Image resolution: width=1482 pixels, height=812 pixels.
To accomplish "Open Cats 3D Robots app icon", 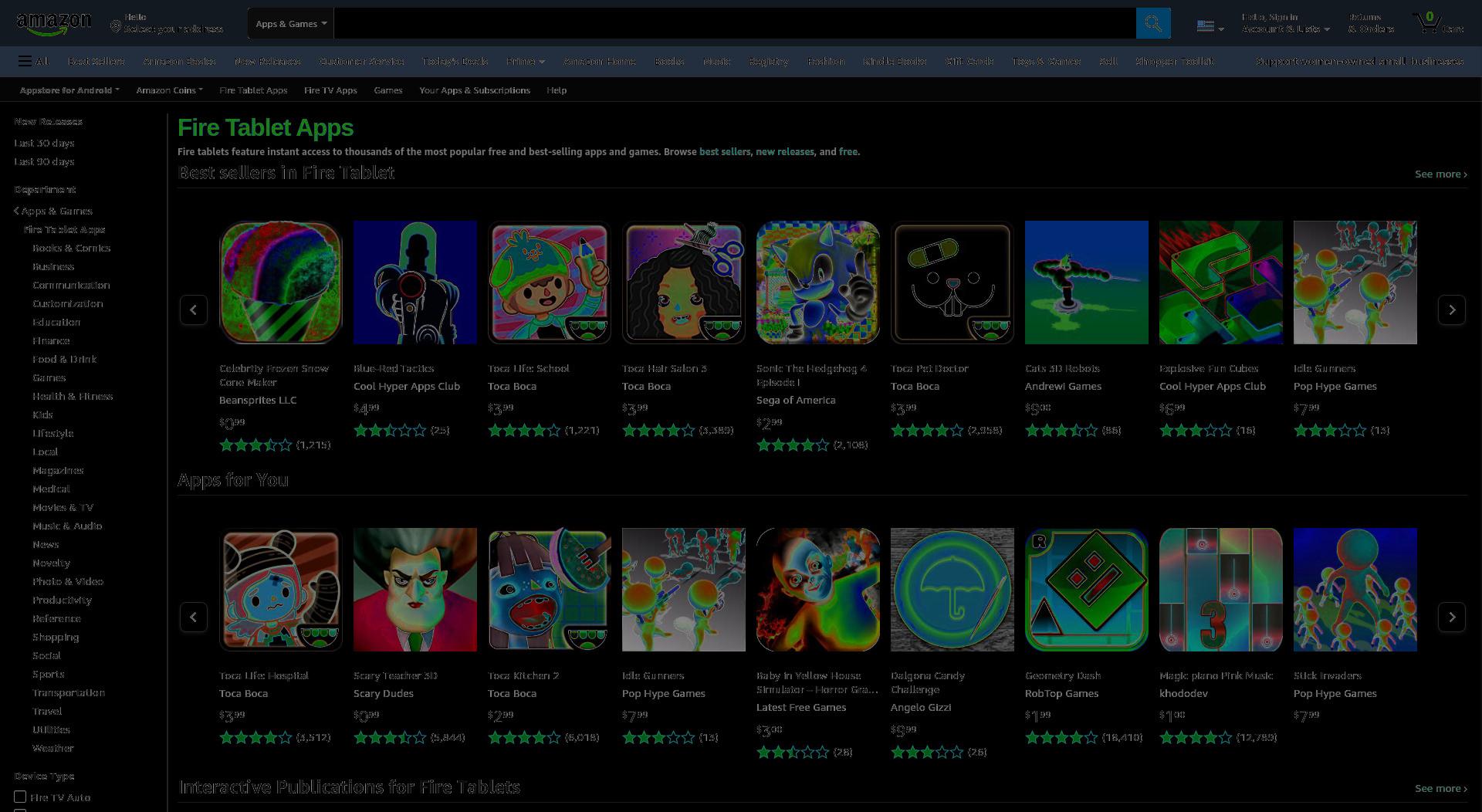I will click(x=1087, y=283).
